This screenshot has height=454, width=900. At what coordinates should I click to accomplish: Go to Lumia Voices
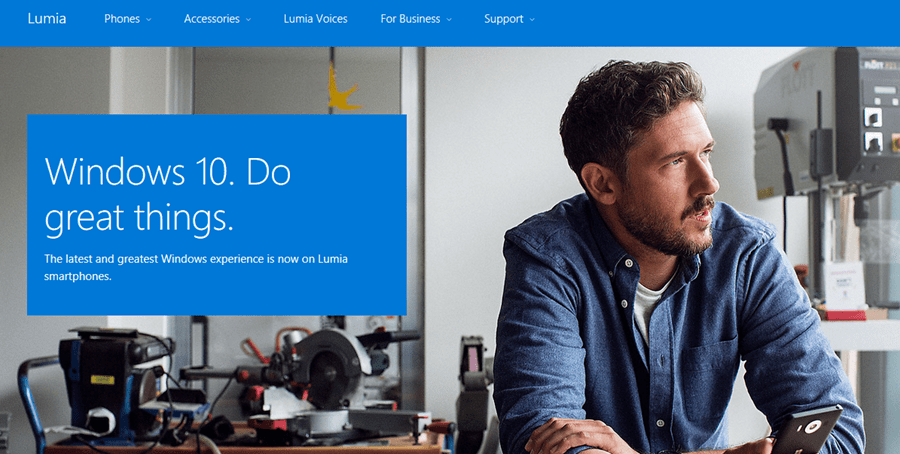(x=315, y=19)
